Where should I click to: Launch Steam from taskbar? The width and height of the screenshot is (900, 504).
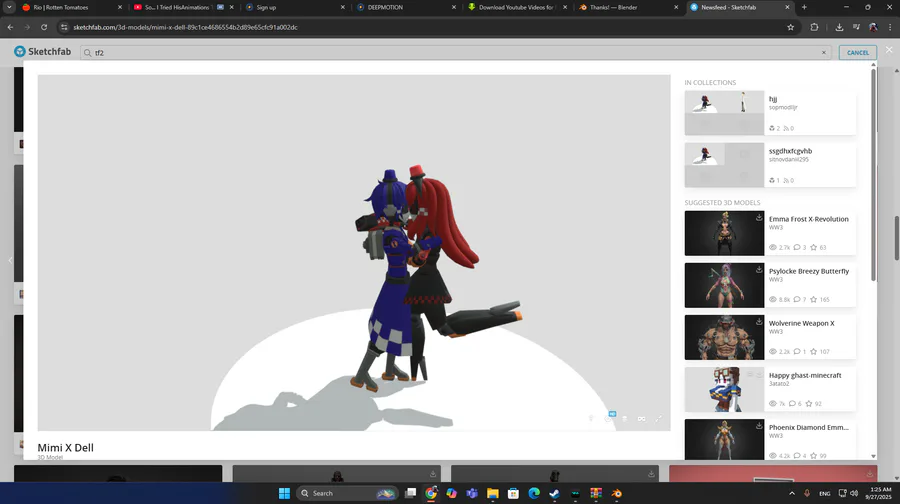(554, 493)
